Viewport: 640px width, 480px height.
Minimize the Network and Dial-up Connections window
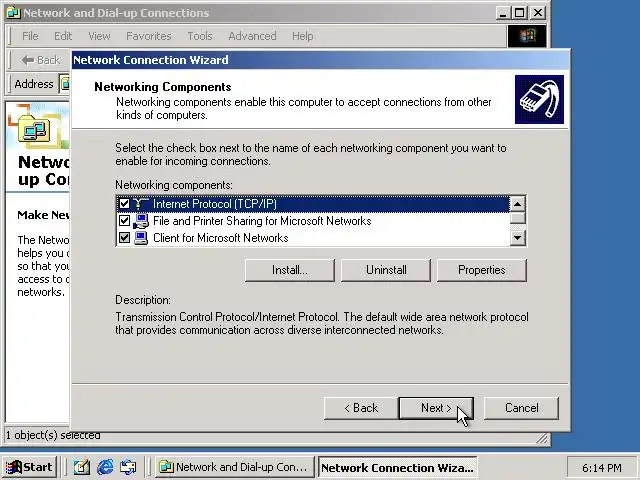504,13
